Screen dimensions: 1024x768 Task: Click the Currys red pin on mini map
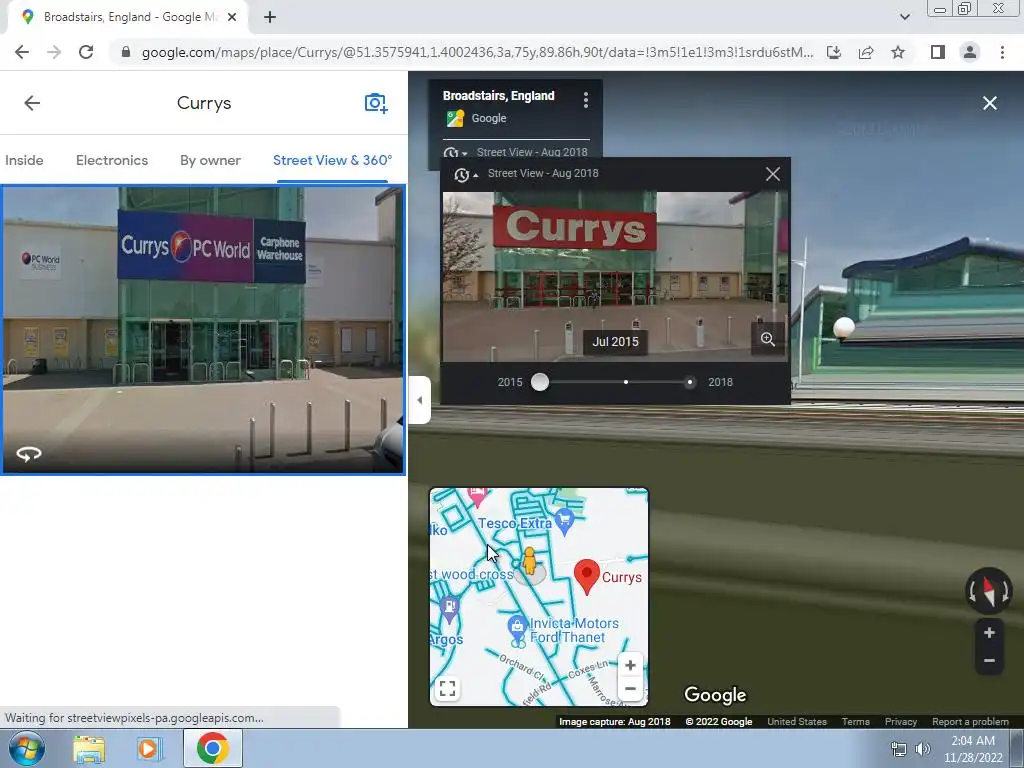(x=586, y=576)
